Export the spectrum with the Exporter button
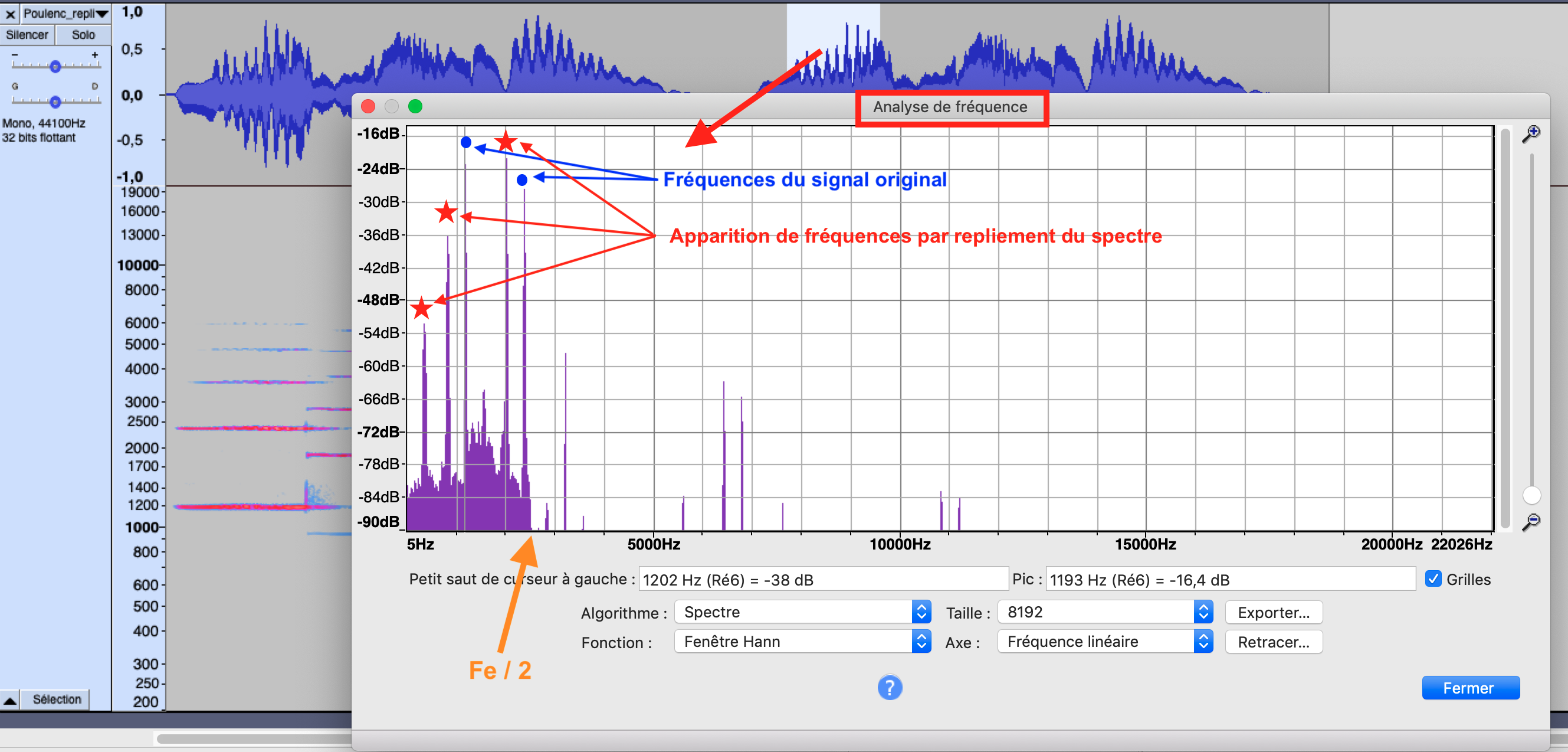Viewport: 1568px width, 752px height. point(1274,612)
